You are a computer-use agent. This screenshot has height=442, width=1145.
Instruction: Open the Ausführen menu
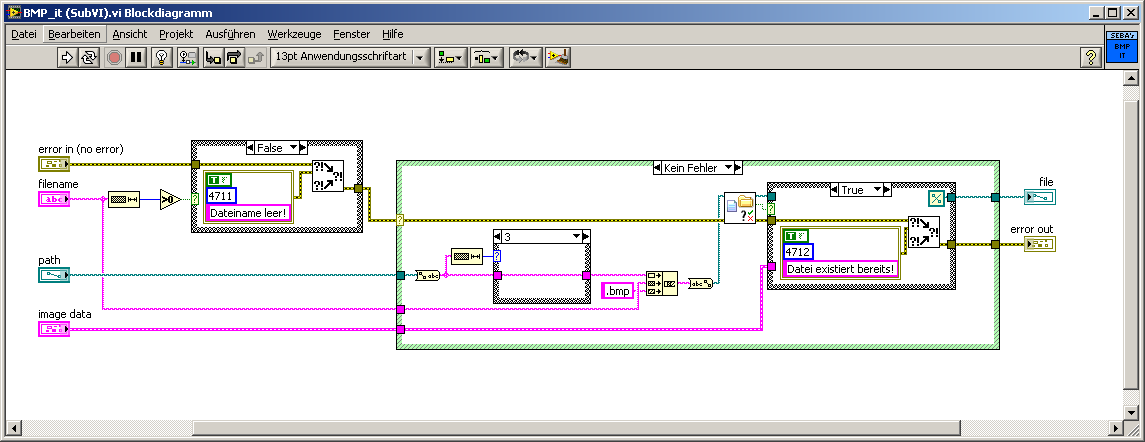point(231,34)
